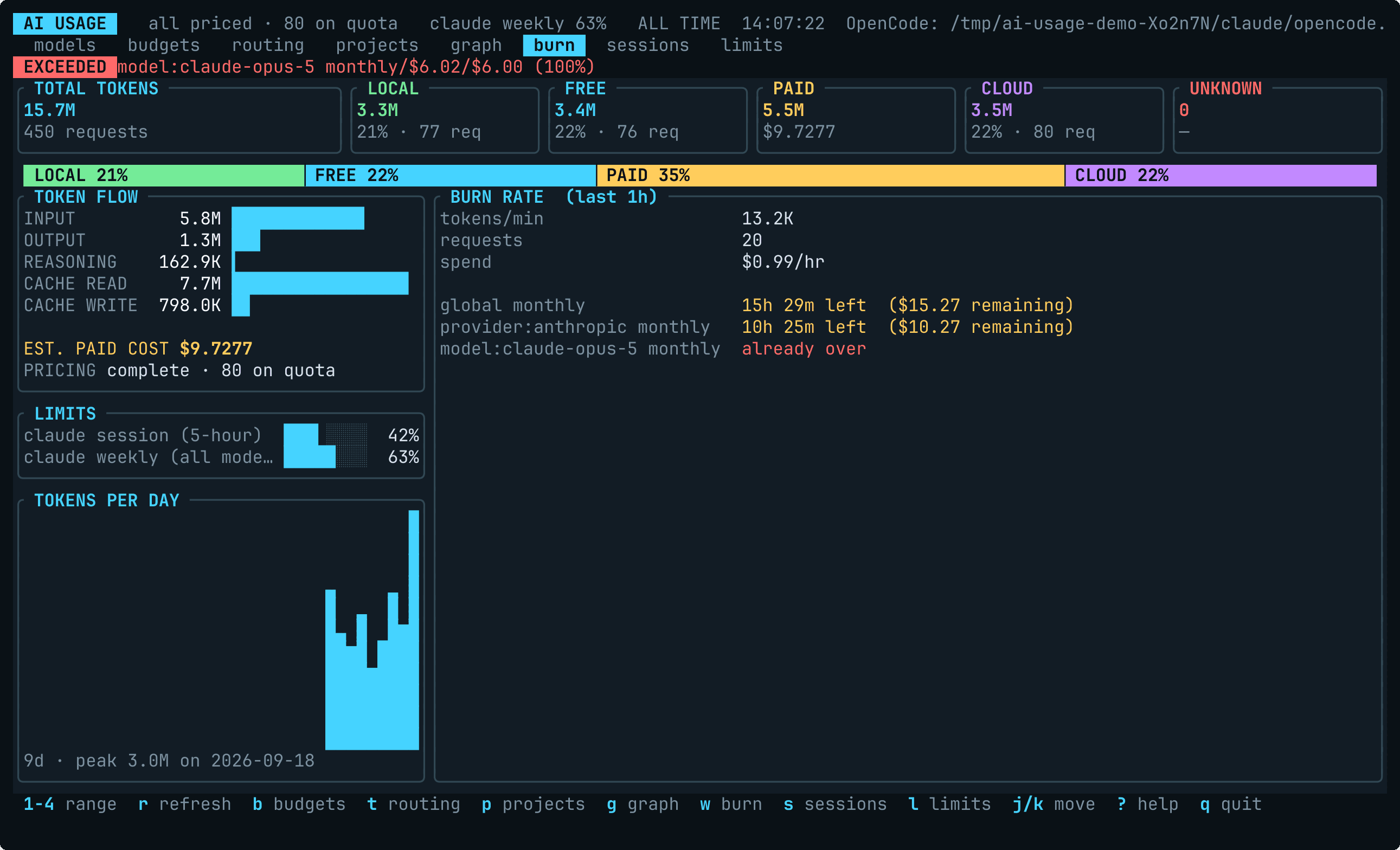Click the 's sessions' footer shortcut
Screen dimensions: 1400x850
tap(835, 804)
